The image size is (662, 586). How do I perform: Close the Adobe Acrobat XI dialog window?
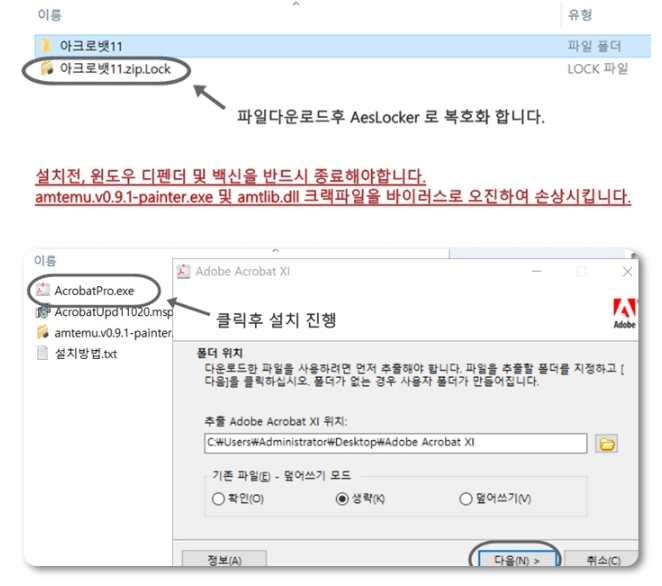click(x=627, y=271)
